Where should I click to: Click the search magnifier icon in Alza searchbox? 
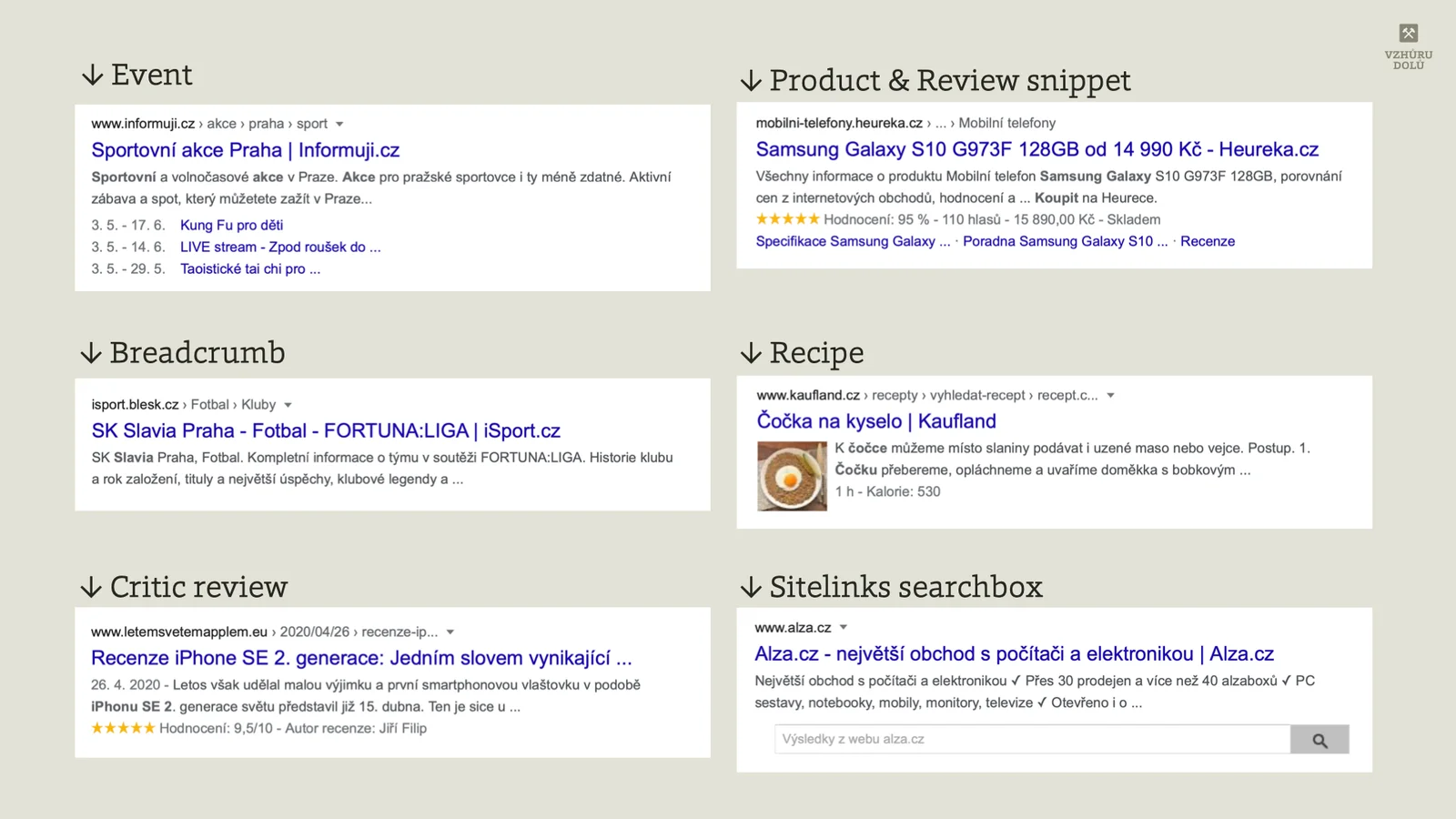click(x=1319, y=739)
